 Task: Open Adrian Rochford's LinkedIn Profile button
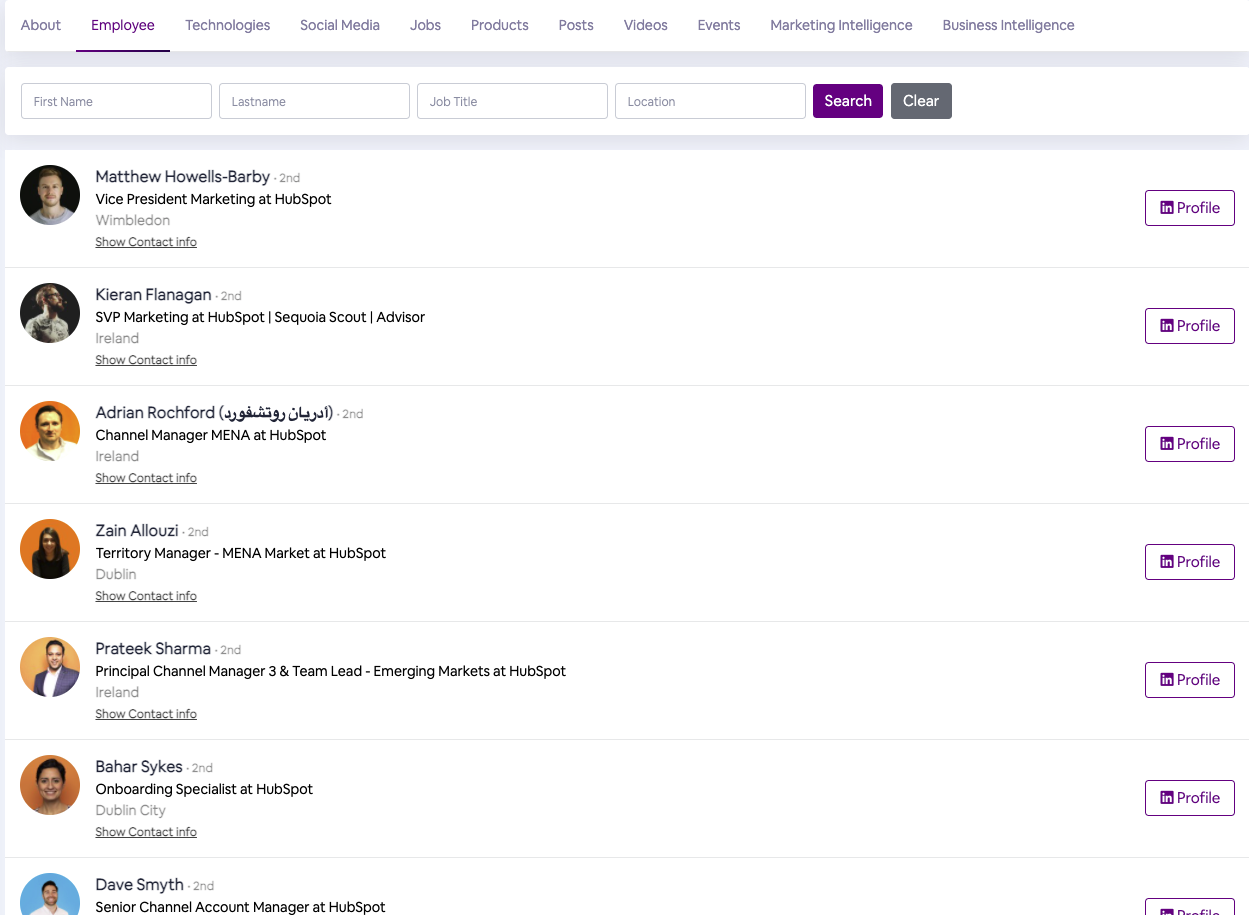point(1190,444)
